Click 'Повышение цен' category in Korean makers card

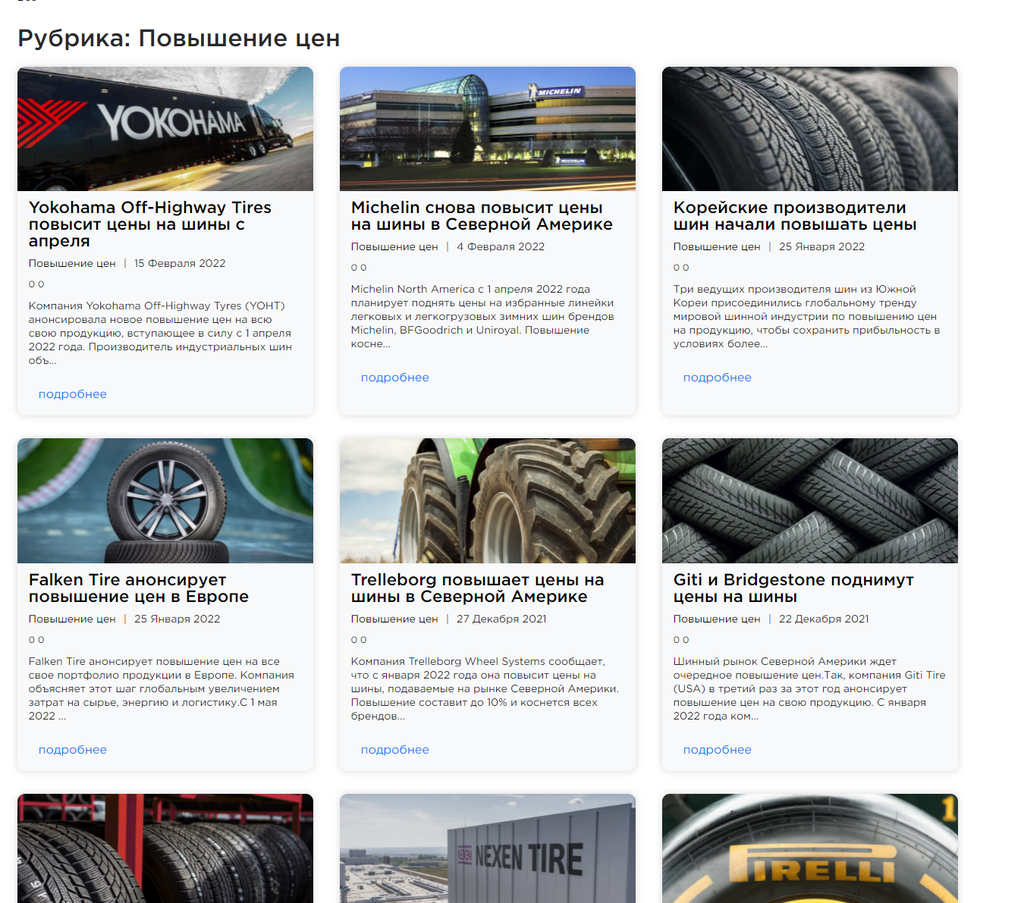pos(716,247)
